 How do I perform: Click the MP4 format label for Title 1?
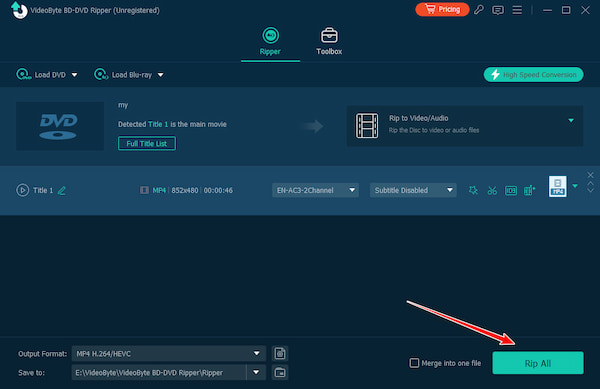[x=159, y=190]
